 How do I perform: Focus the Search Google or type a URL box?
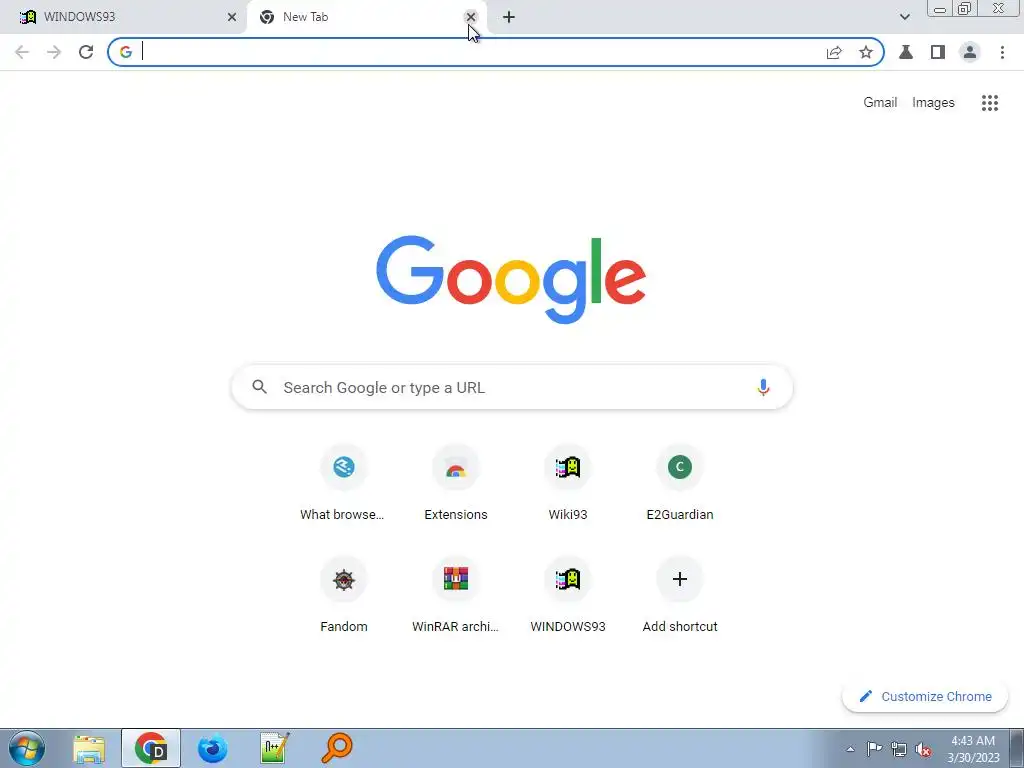point(512,387)
